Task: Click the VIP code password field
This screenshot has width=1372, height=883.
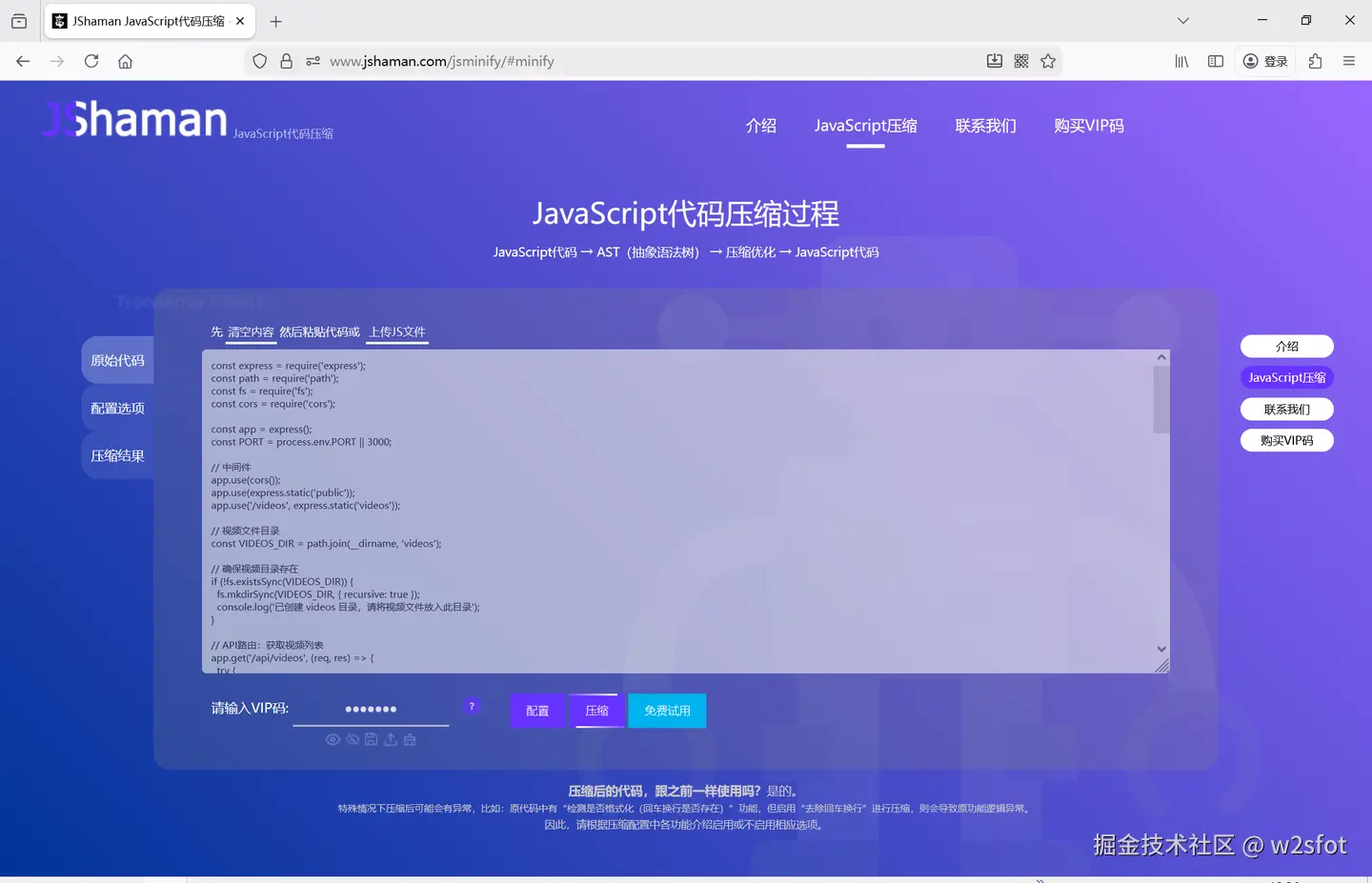Action: coord(371,709)
